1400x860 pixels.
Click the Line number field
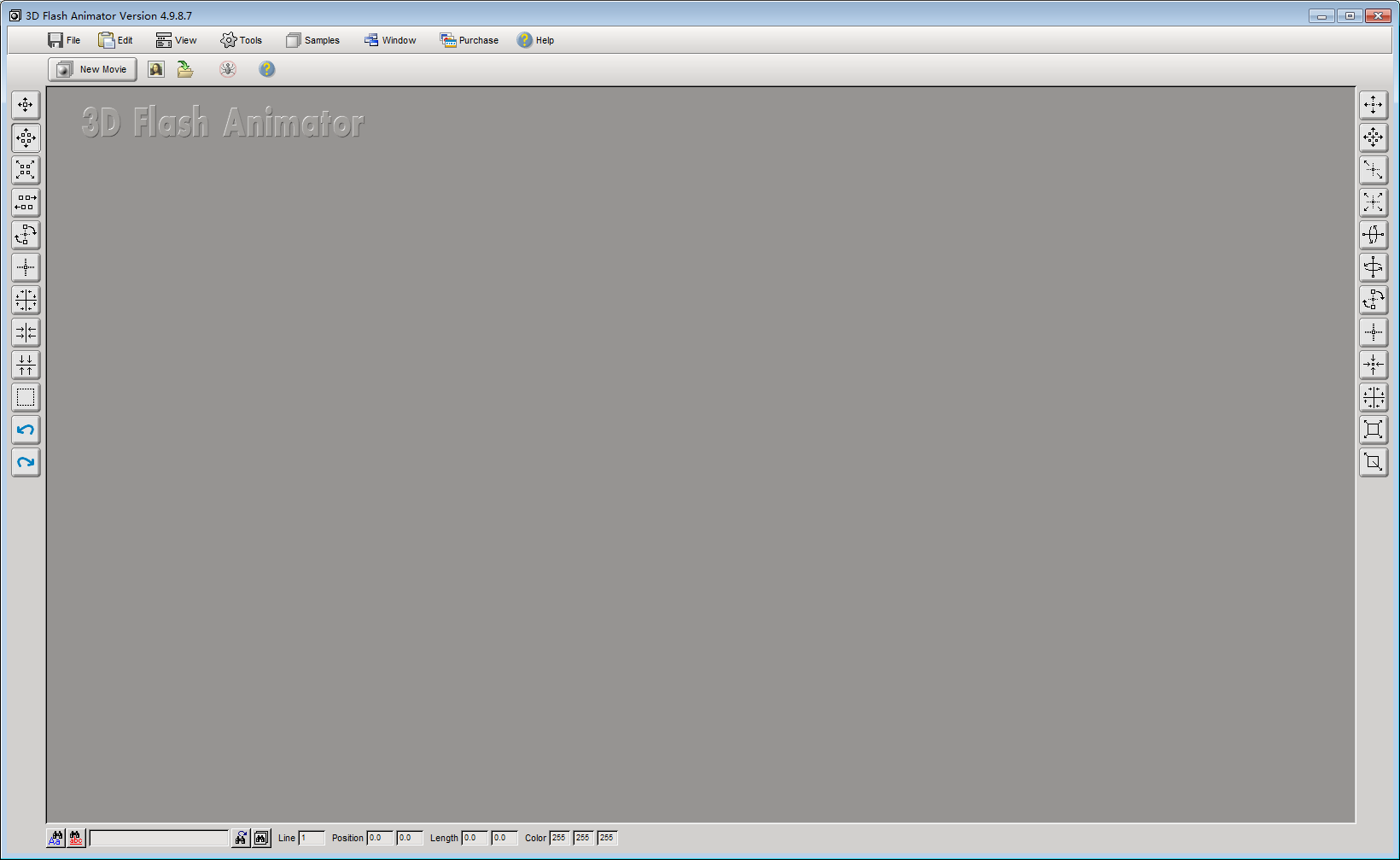312,838
